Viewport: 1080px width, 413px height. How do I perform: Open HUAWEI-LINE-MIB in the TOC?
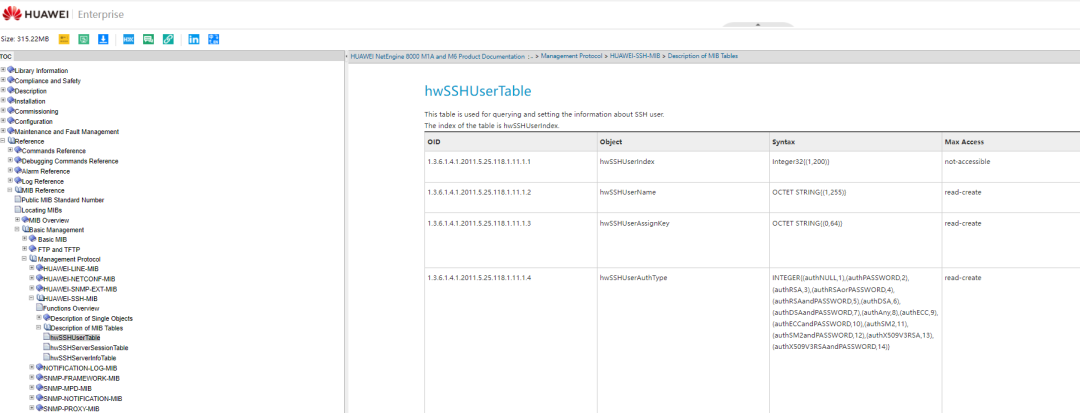[70, 268]
